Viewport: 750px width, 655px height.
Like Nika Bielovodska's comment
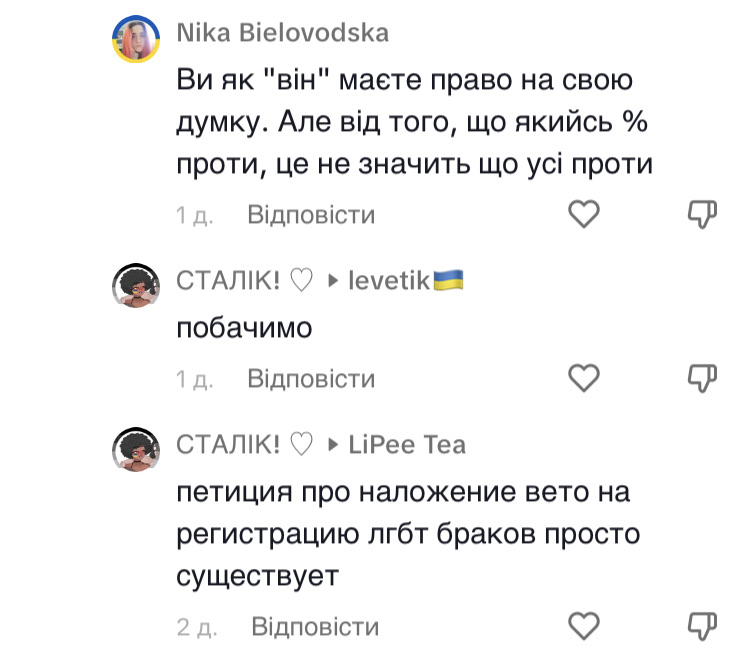(583, 213)
